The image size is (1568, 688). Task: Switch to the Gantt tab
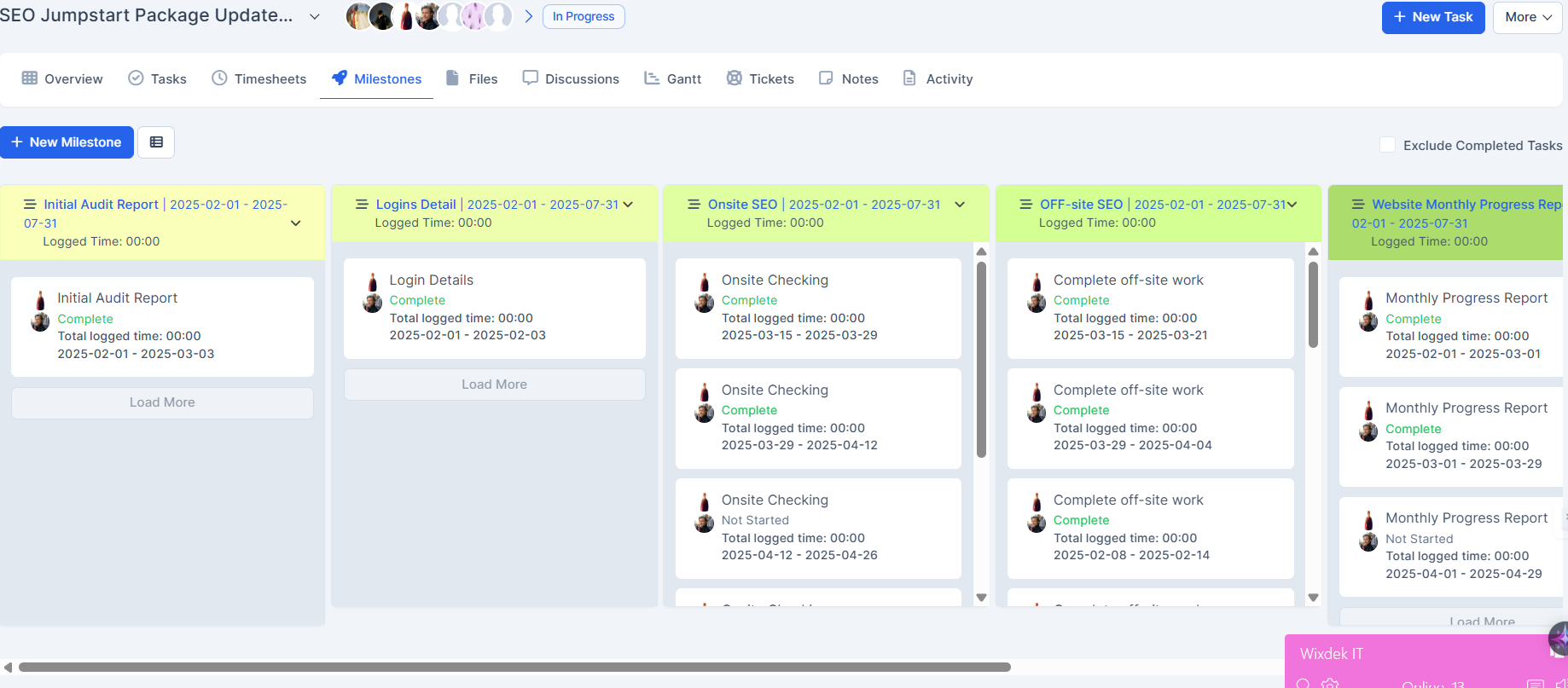tap(672, 78)
